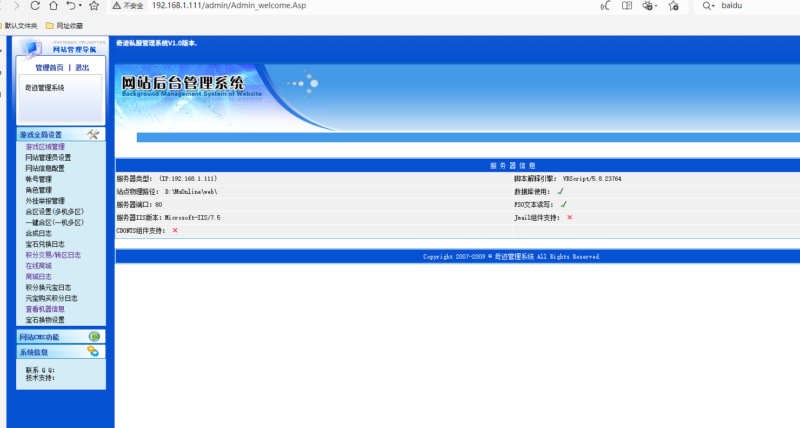This screenshot has height=428, width=800.
Task: Open 帐号管理 menu item
Action: (39, 179)
